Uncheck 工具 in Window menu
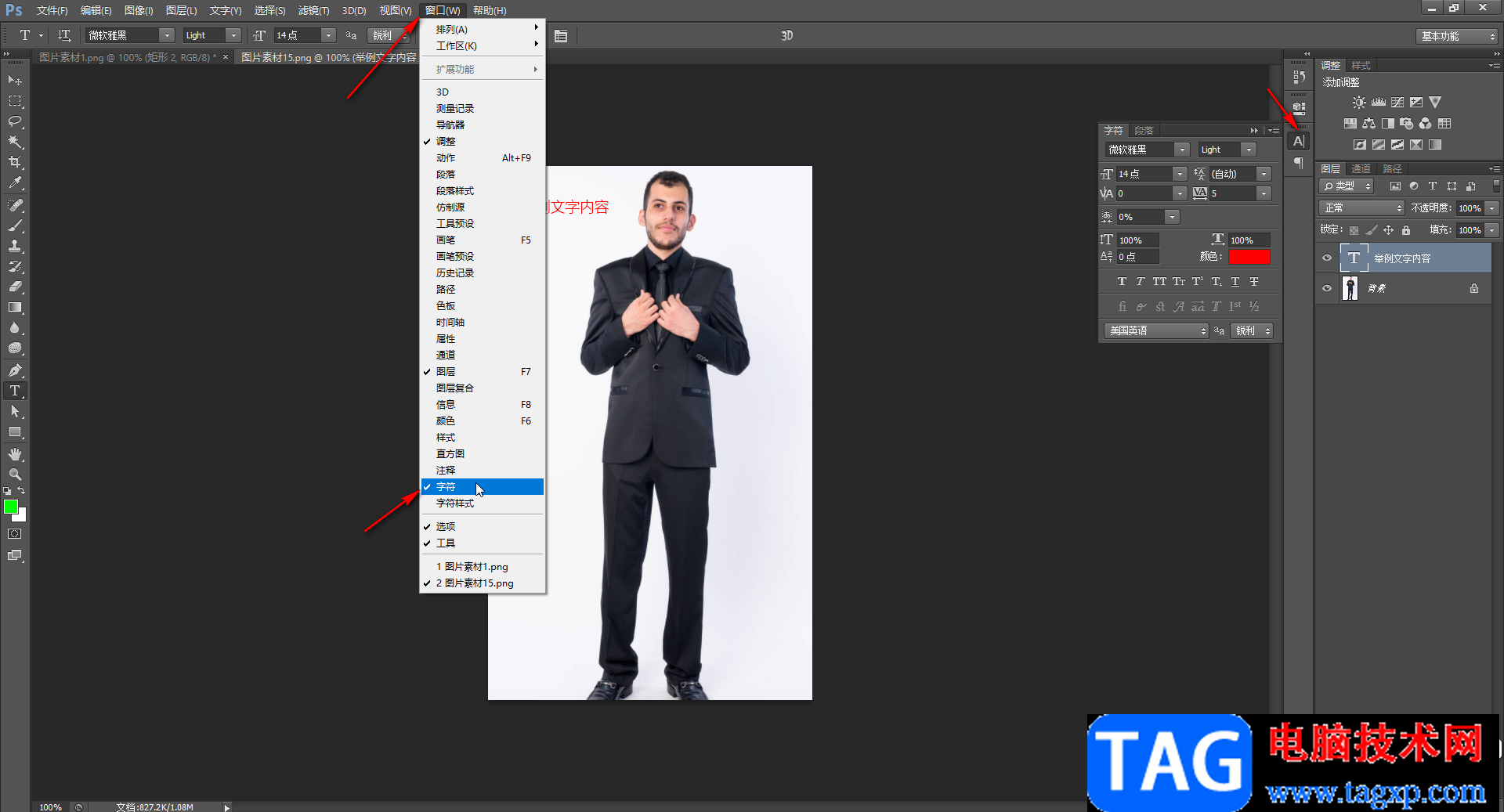Image resolution: width=1504 pixels, height=812 pixels. (x=483, y=543)
